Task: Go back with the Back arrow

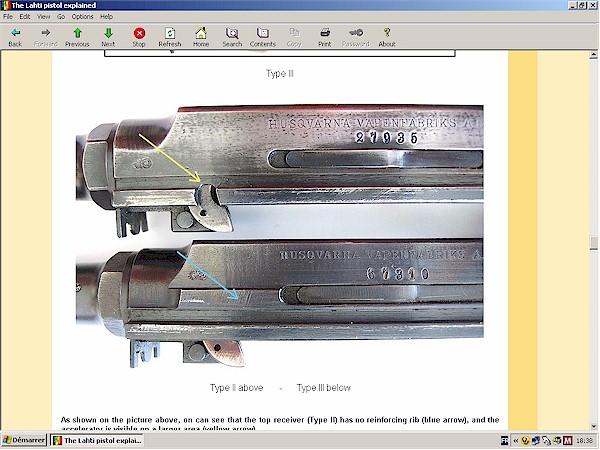Action: coord(15,37)
